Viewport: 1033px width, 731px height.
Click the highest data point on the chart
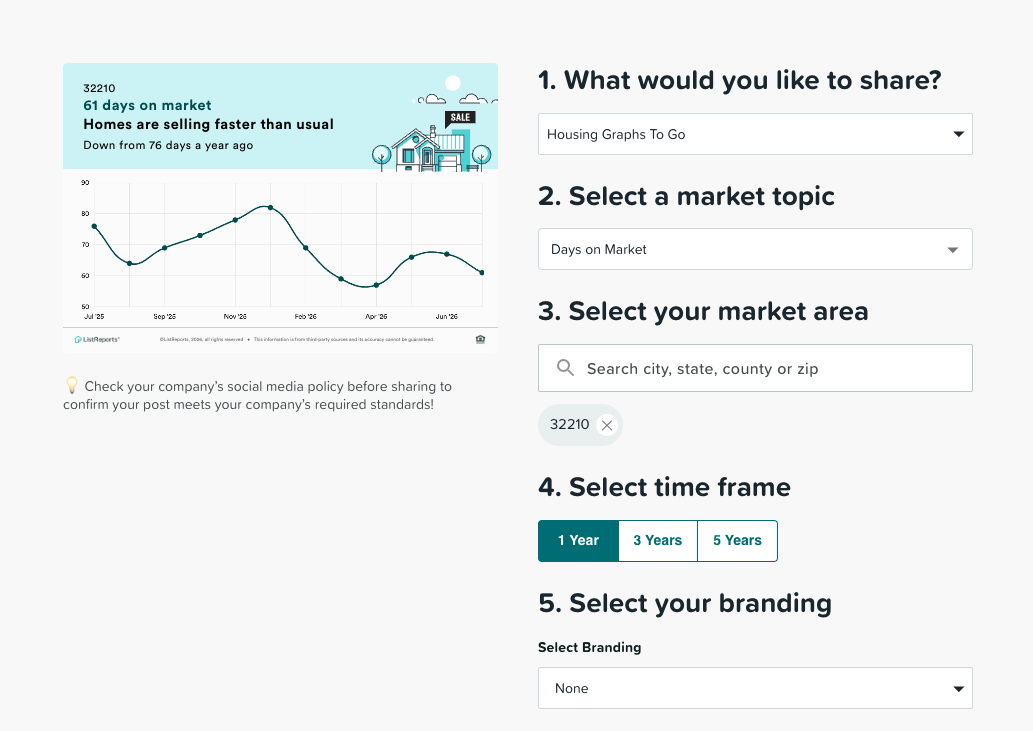pyautogui.click(x=271, y=207)
